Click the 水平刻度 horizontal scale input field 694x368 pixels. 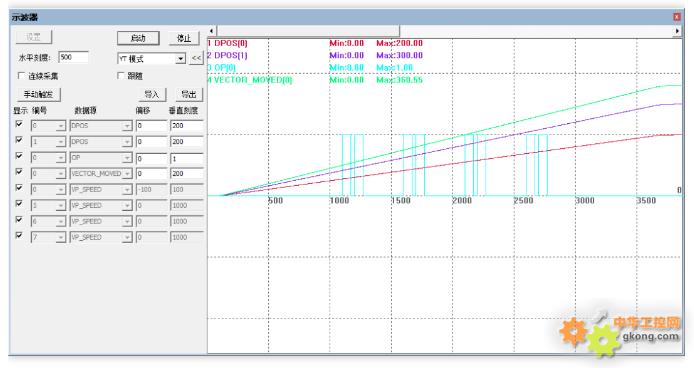tap(73, 57)
